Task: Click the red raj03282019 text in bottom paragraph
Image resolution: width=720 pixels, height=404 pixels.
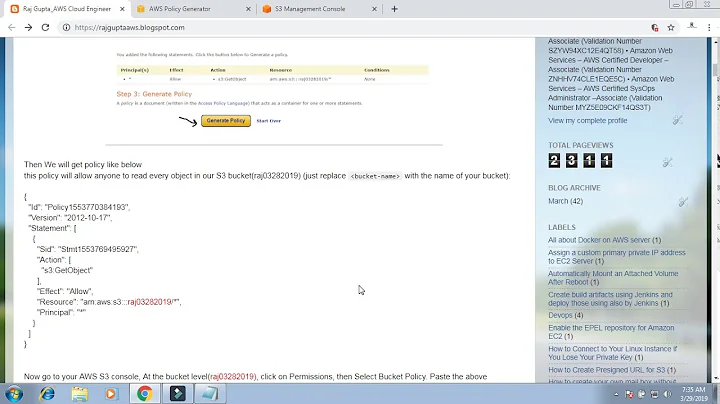Action: (232, 376)
